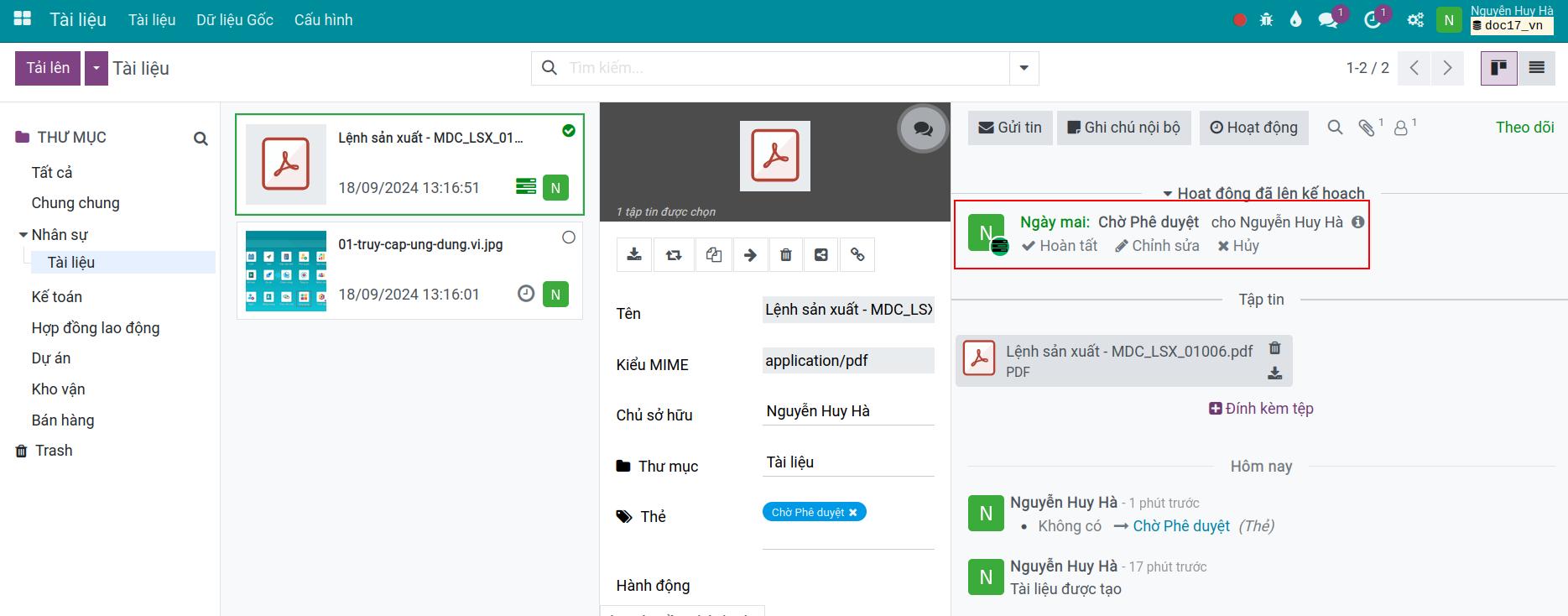Toggle the chatter chat bubble button
The image size is (1568, 616).
(x=923, y=129)
